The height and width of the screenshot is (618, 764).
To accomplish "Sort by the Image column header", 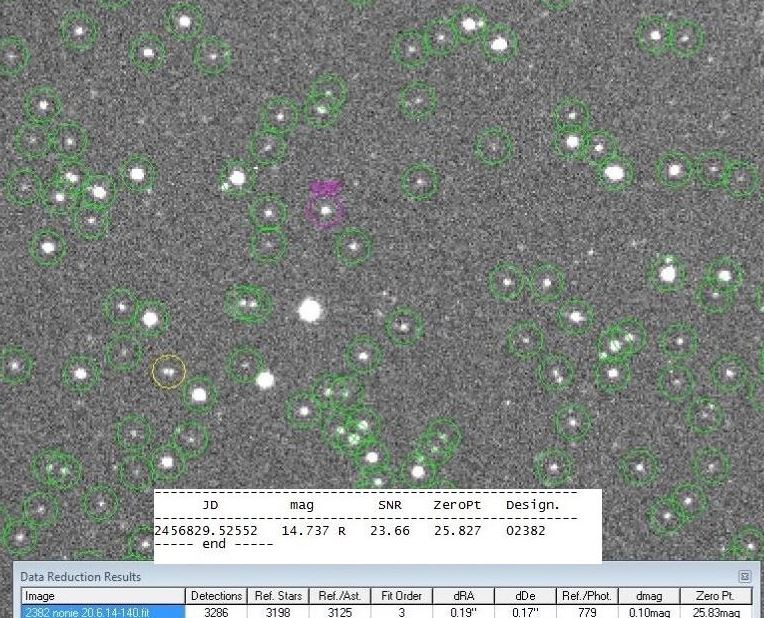I will (x=102, y=596).
